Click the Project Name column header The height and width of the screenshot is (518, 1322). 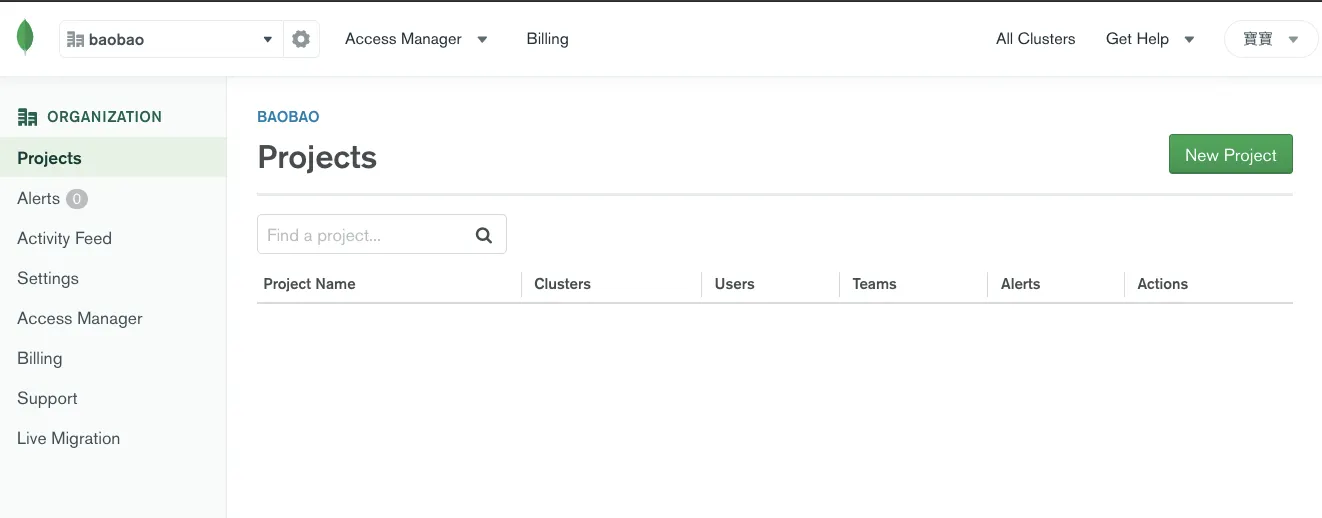(x=309, y=284)
